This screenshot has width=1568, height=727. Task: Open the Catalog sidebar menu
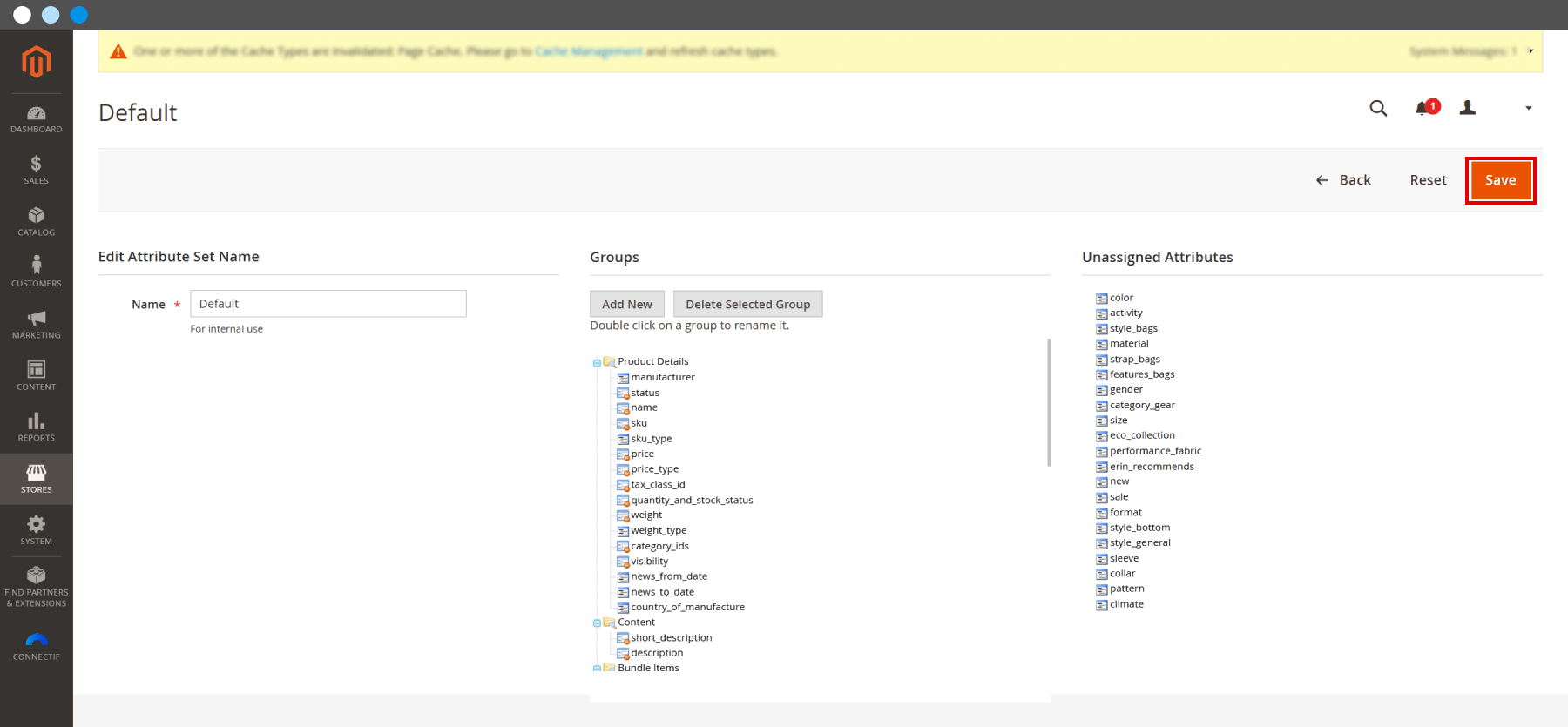coord(37,222)
